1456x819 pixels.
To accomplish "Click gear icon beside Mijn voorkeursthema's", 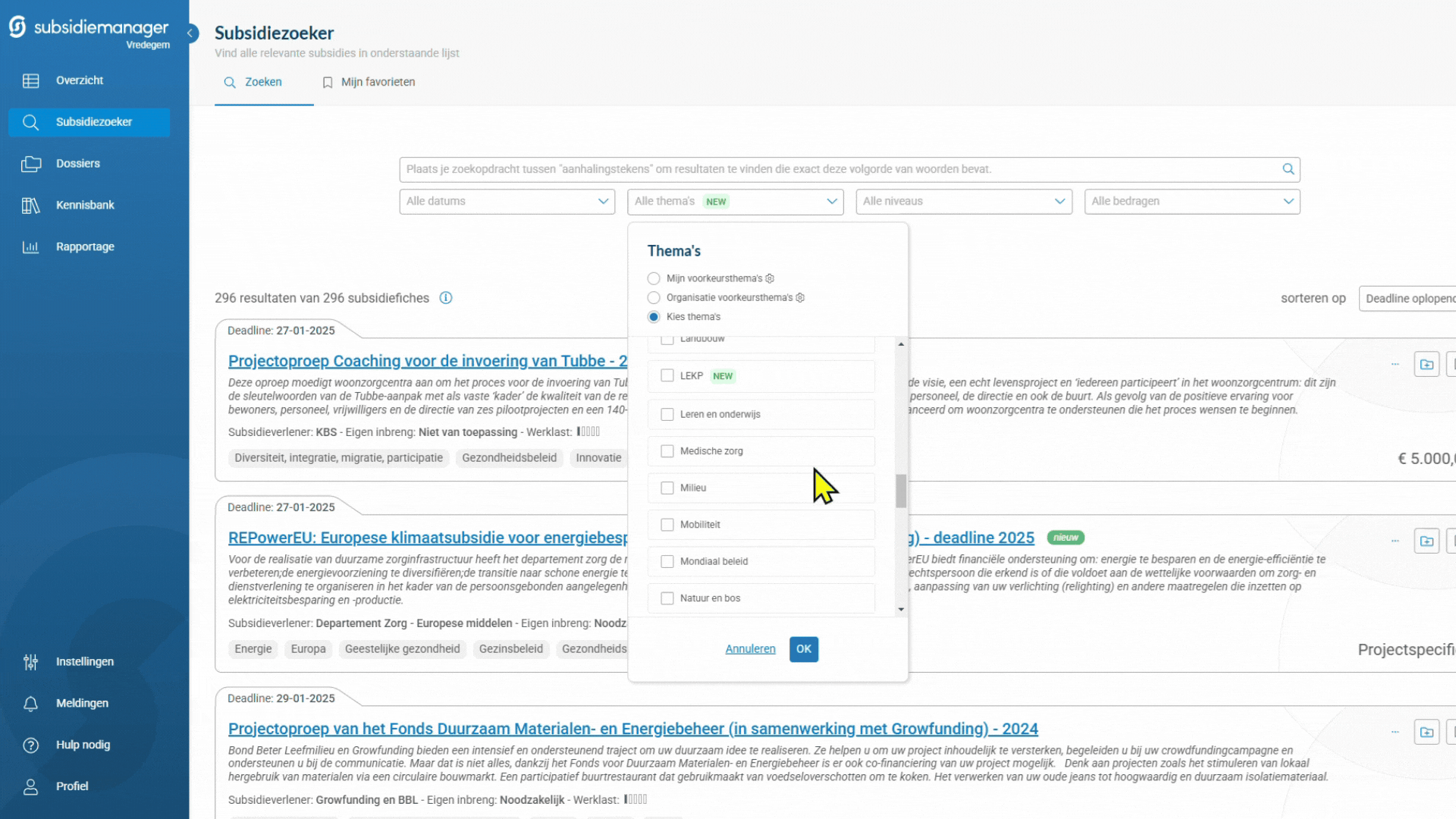I will point(770,278).
